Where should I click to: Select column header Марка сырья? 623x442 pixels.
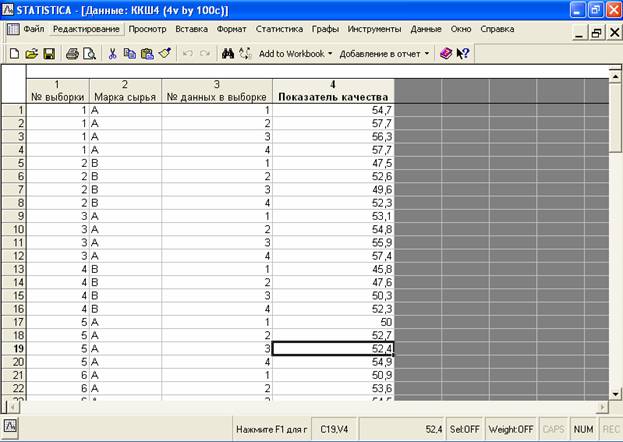click(x=125, y=91)
